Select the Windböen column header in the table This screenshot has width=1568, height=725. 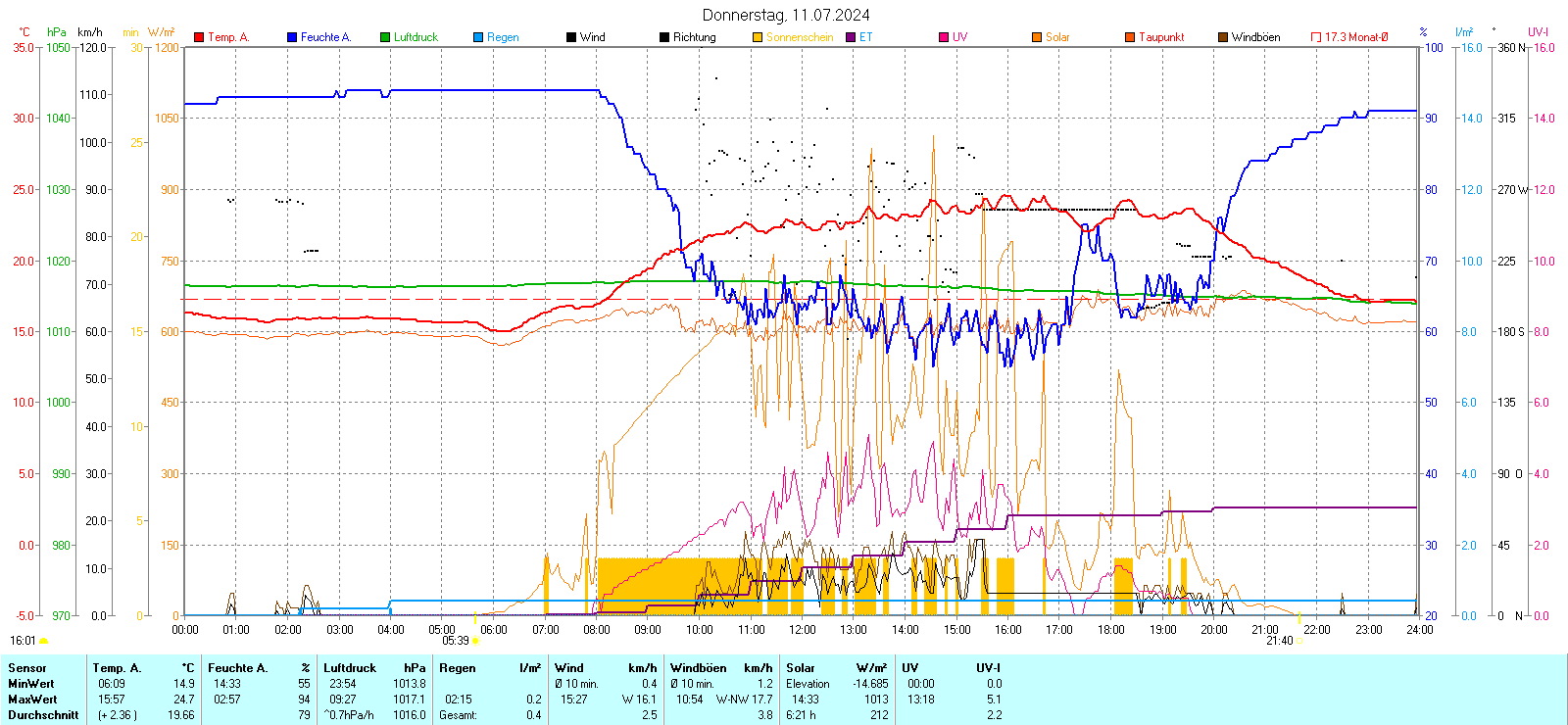[x=699, y=668]
